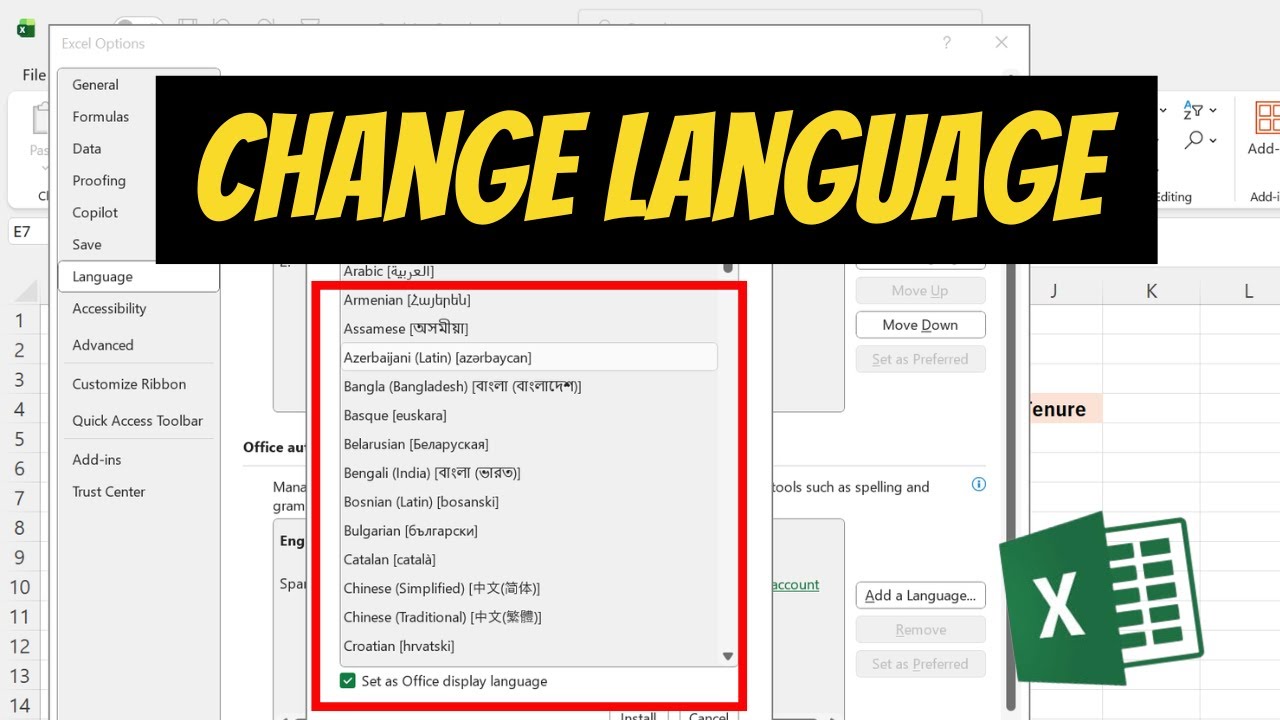This screenshot has width=1280, height=720.
Task: Select the Language category
Action: (x=139, y=277)
